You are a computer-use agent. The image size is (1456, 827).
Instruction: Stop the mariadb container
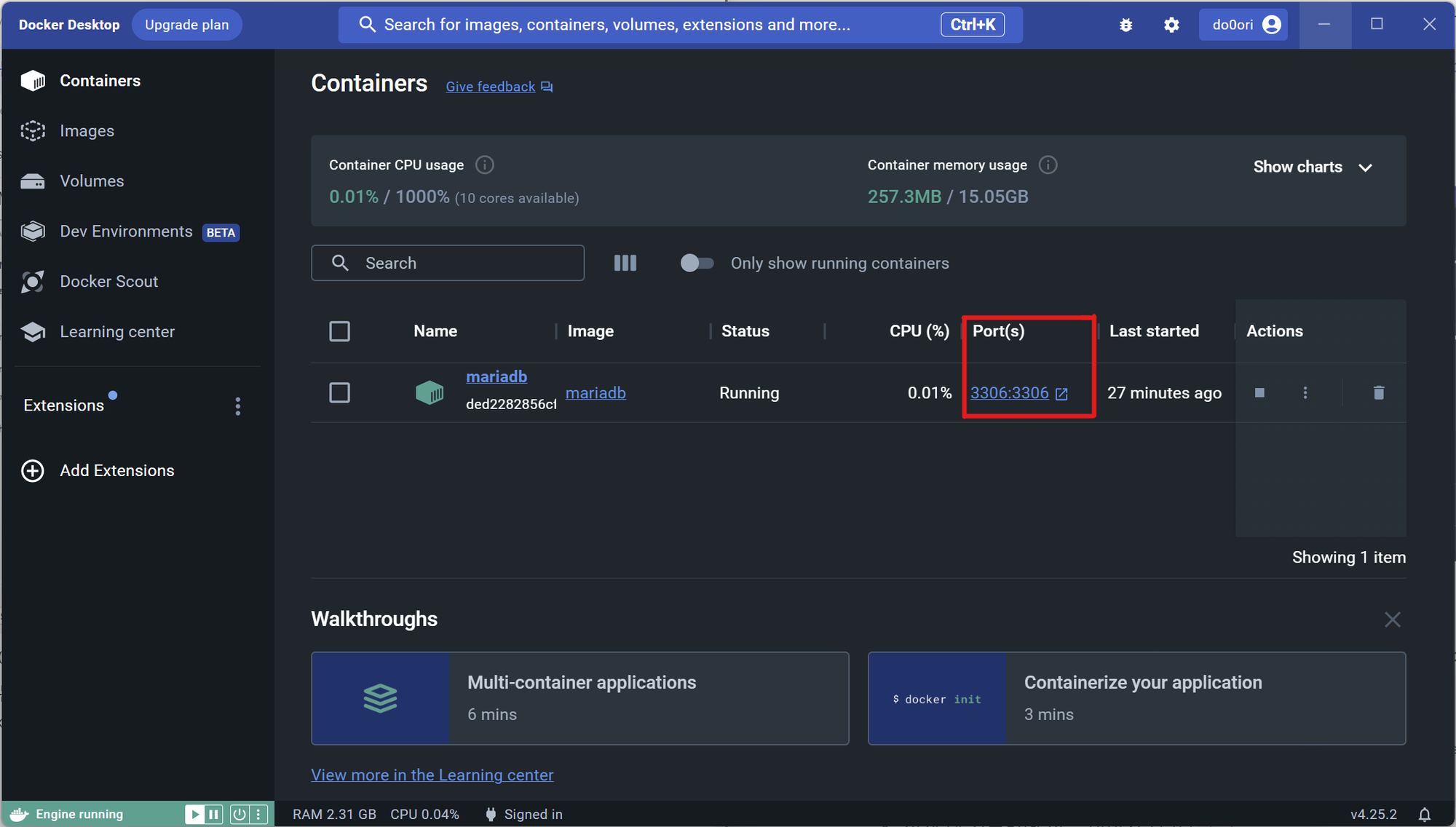1259,392
